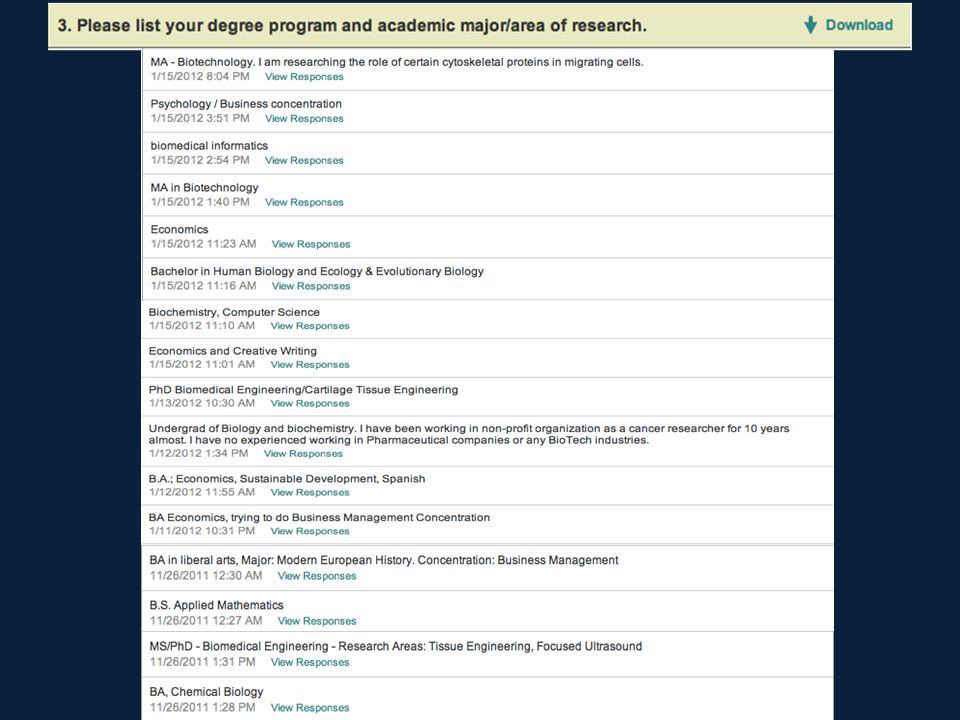The height and width of the screenshot is (720, 960).
Task: Click the green Download arrow icon
Action: point(811,25)
